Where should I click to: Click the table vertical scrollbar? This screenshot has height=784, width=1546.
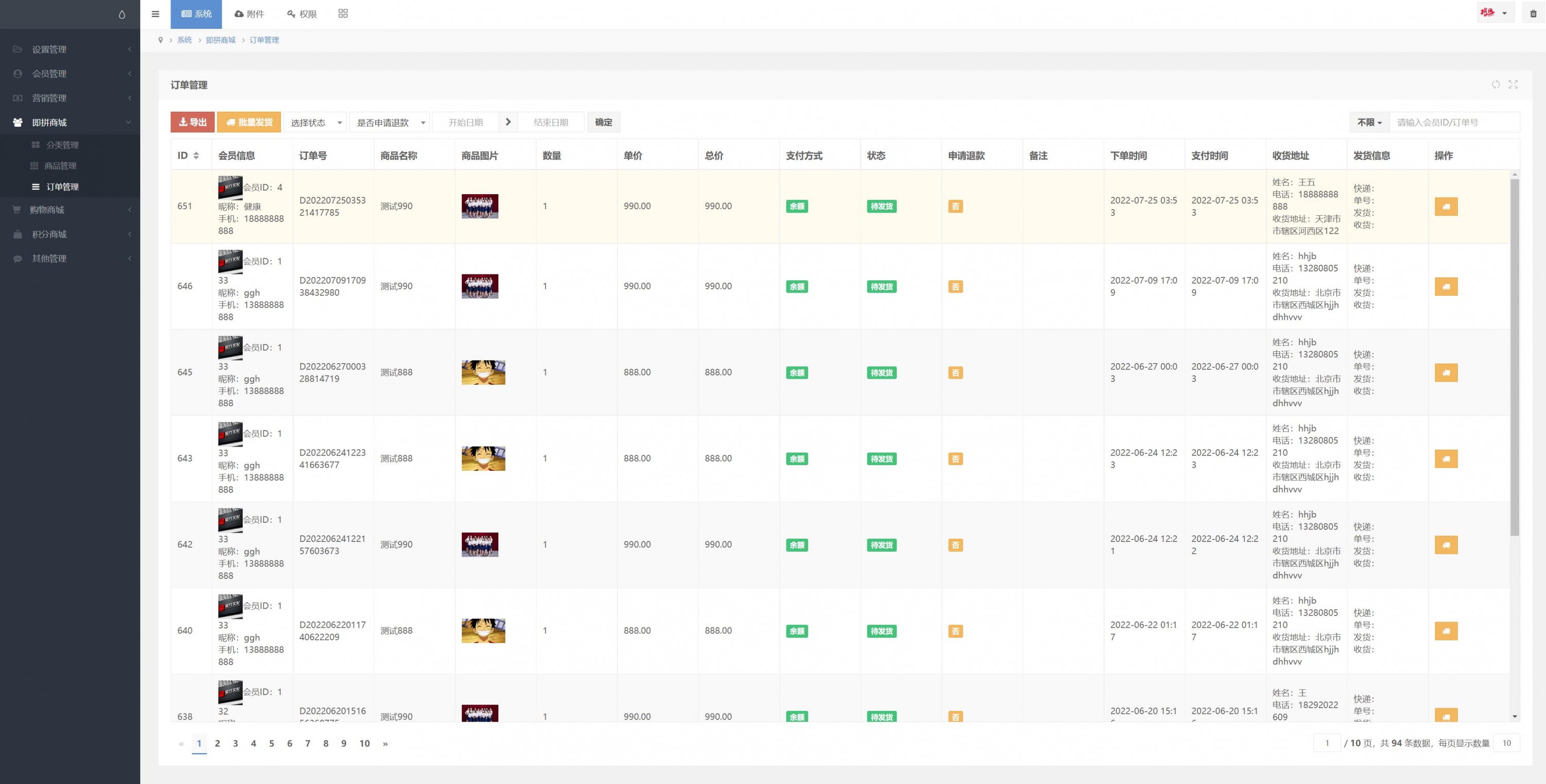point(1514,360)
